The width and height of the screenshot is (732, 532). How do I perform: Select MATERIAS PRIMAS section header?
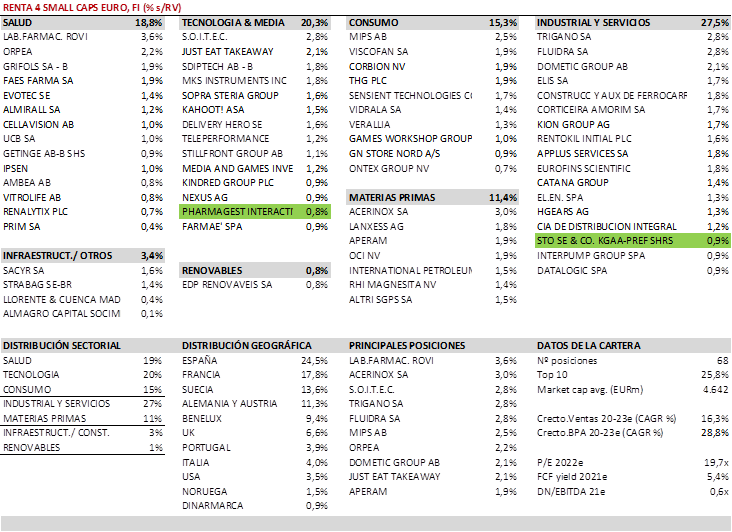pyautogui.click(x=433, y=197)
